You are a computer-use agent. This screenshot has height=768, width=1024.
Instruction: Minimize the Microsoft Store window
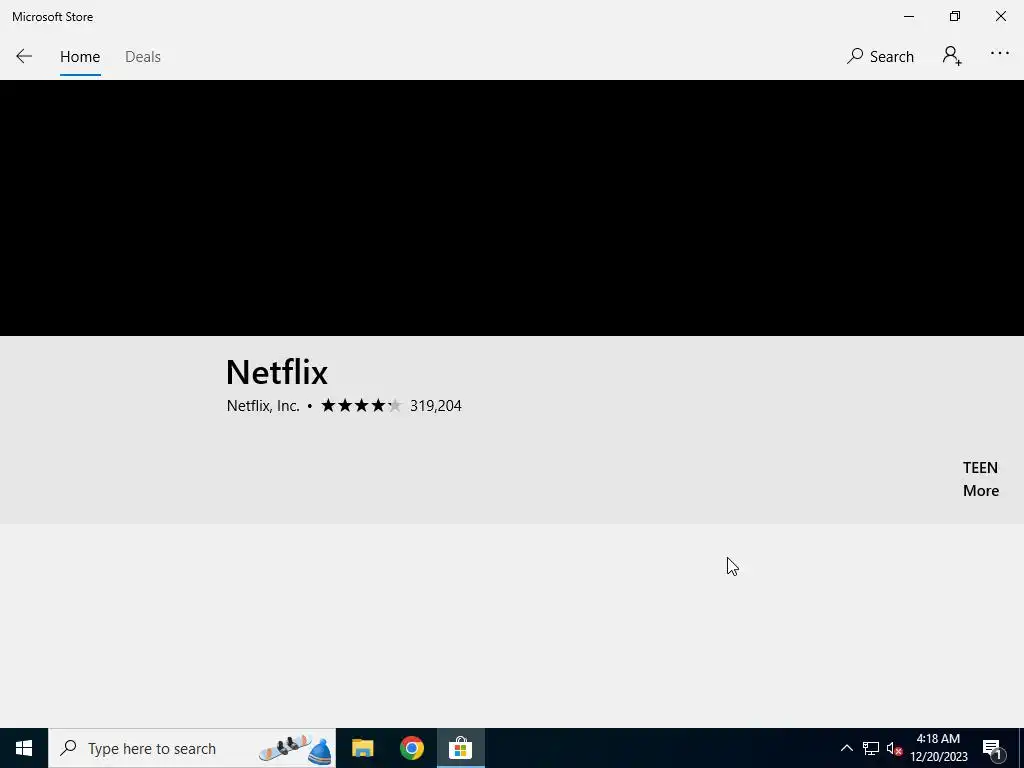pyautogui.click(x=909, y=16)
